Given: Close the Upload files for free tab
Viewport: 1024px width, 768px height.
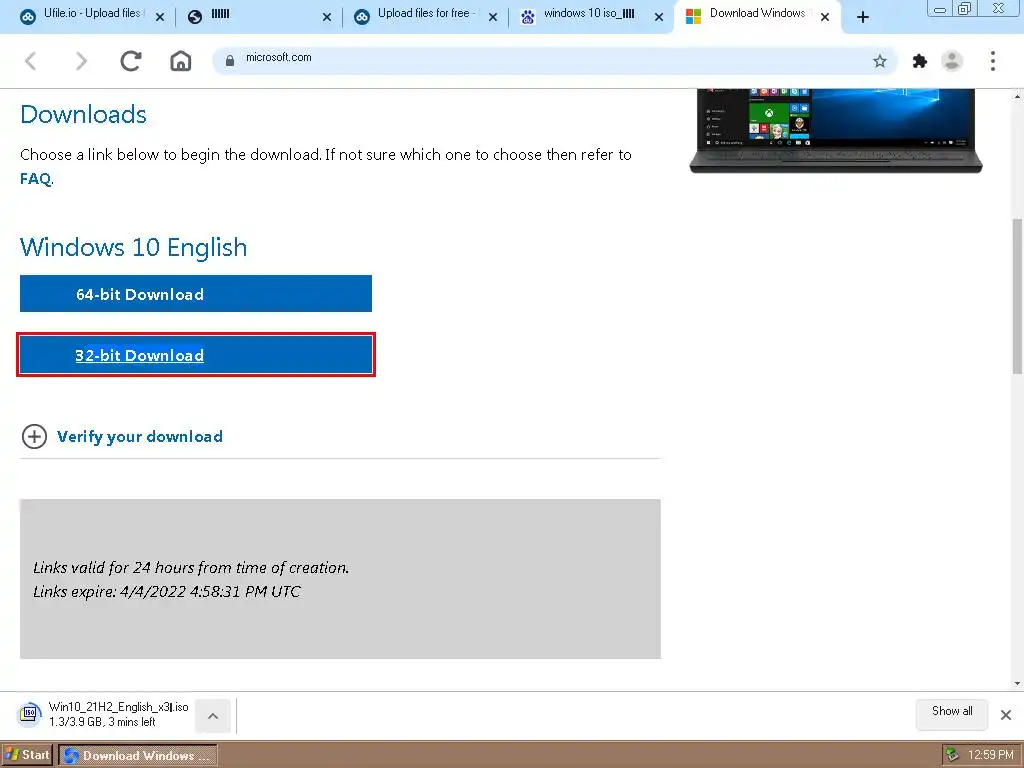Looking at the screenshot, I should pyautogui.click(x=493, y=18).
